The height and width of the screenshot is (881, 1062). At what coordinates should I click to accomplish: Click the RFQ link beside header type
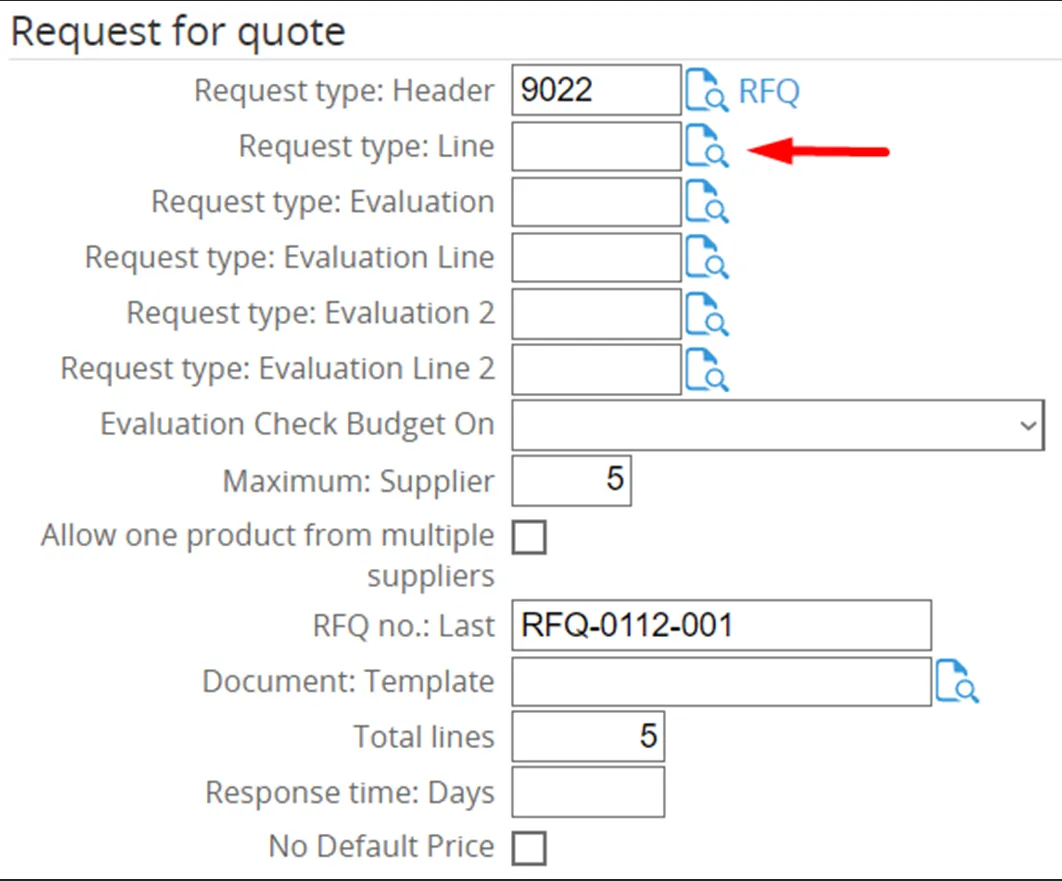click(x=768, y=92)
